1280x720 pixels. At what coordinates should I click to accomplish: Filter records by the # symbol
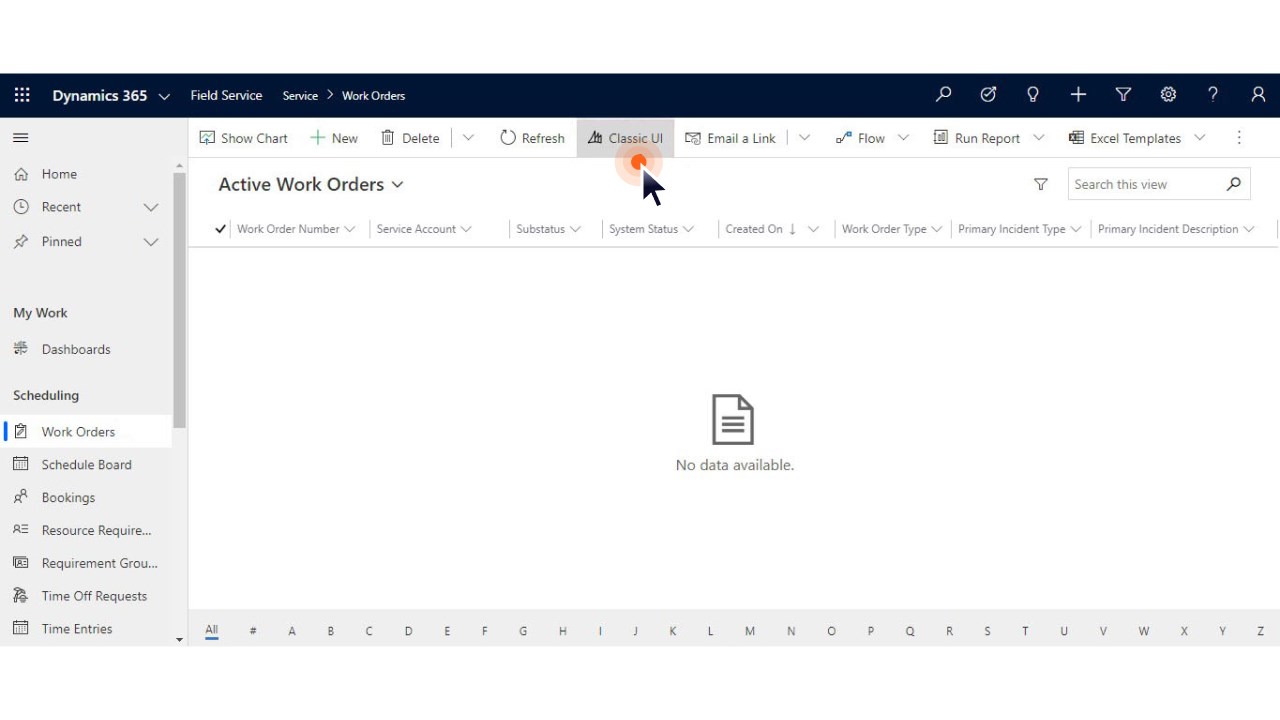pyautogui.click(x=253, y=631)
